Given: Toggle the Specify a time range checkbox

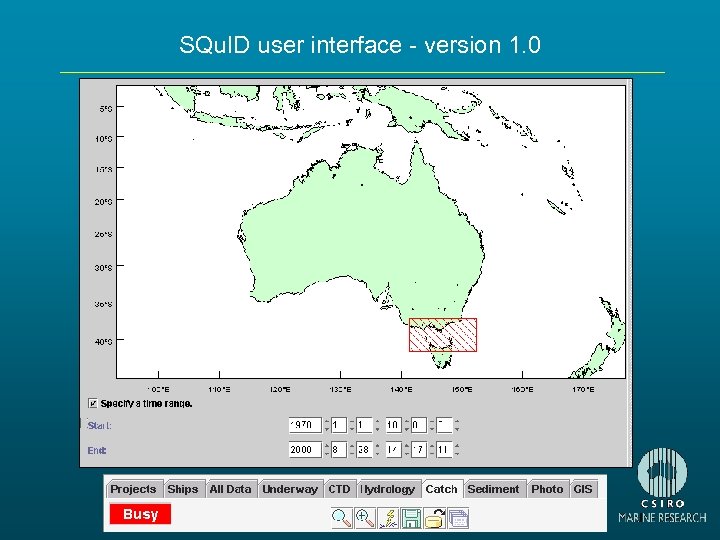Looking at the screenshot, I should [x=93, y=404].
